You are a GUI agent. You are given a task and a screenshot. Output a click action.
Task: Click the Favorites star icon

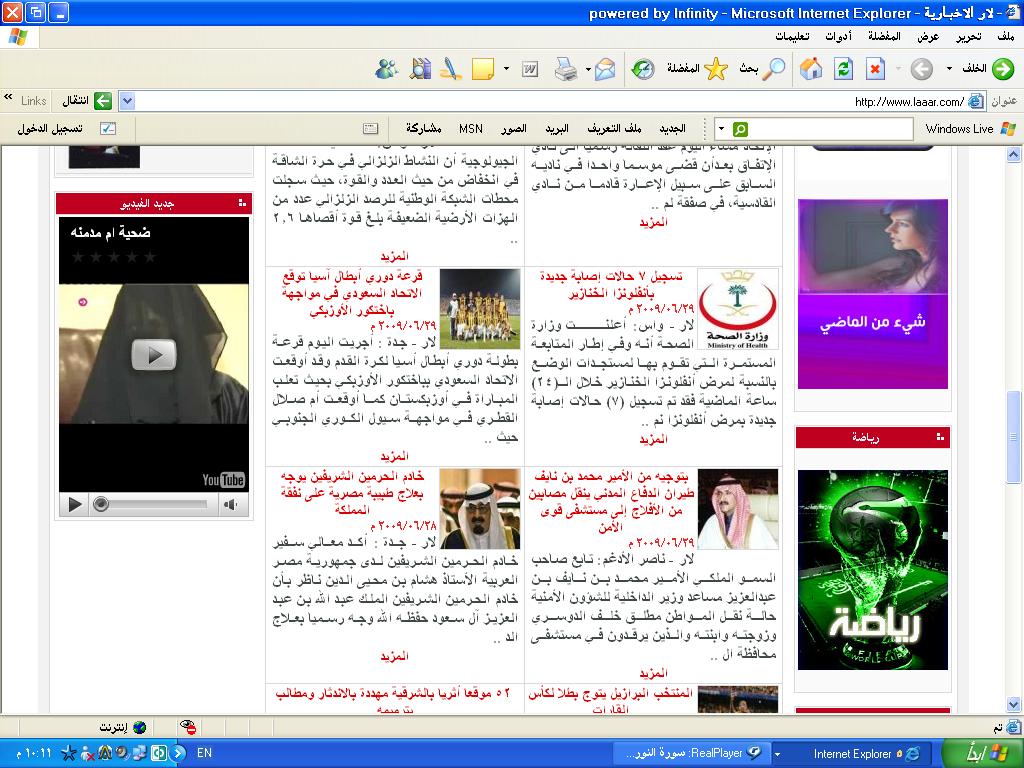[716, 69]
